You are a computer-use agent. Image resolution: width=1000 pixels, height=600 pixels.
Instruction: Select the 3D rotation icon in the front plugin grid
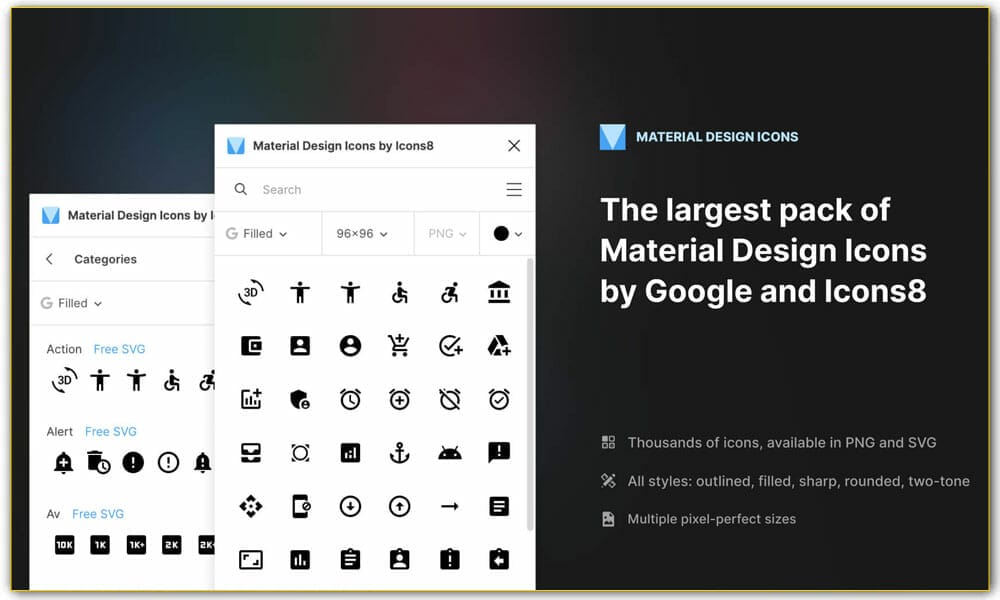[x=251, y=293]
